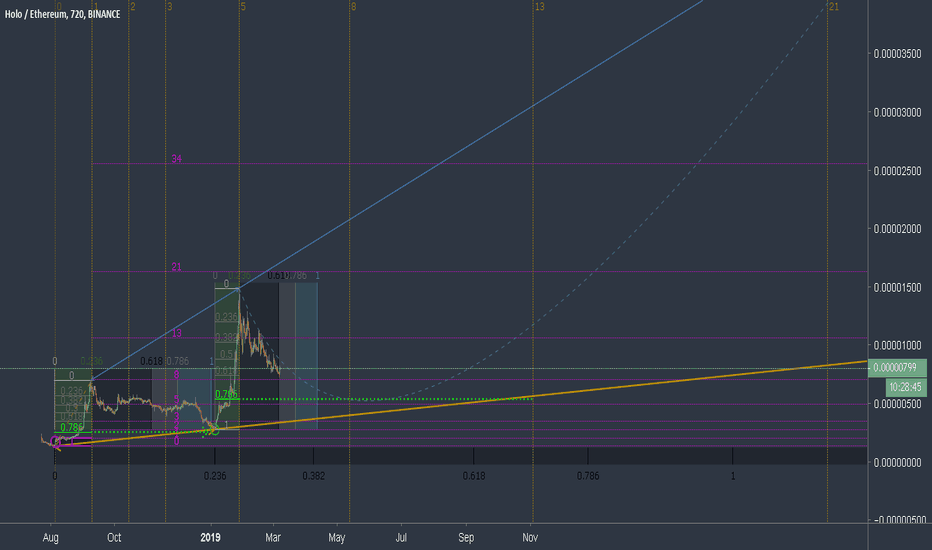
Task: Click the magenta Fibonacci level label 13
Action: (x=177, y=333)
